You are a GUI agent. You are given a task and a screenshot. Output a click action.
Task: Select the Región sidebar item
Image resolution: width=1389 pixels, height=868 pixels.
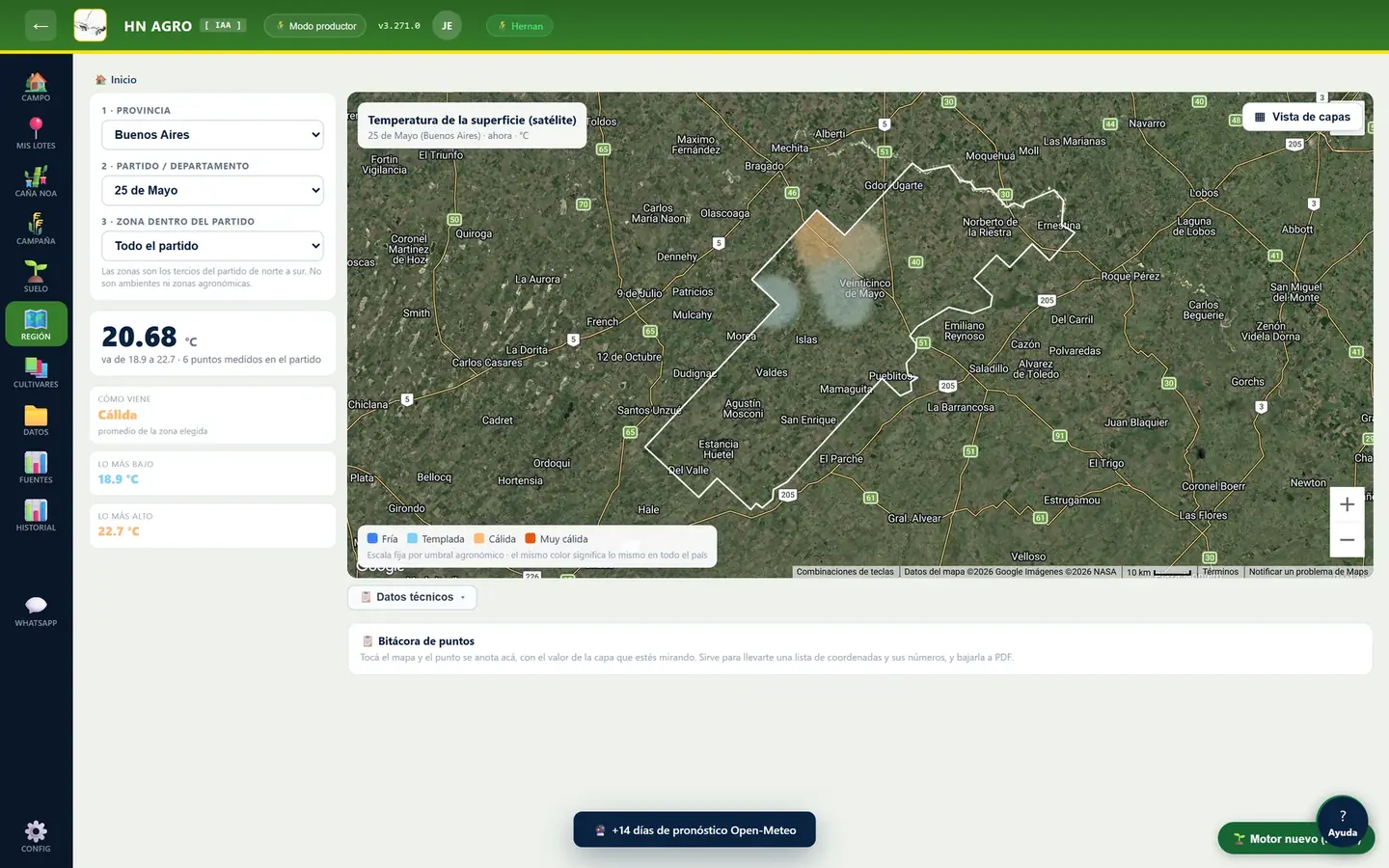(x=36, y=324)
